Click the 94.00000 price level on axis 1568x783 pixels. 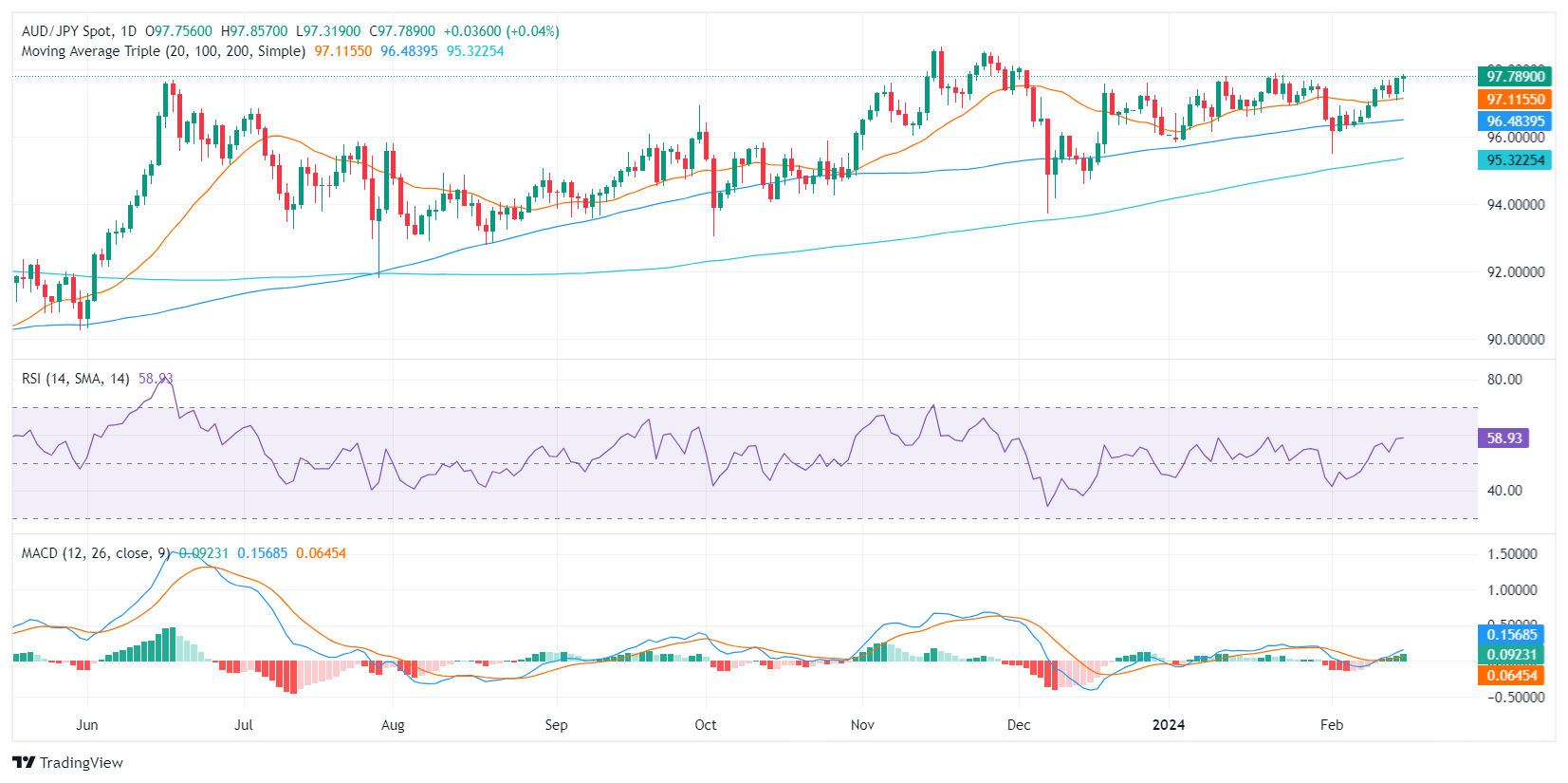[1516, 204]
